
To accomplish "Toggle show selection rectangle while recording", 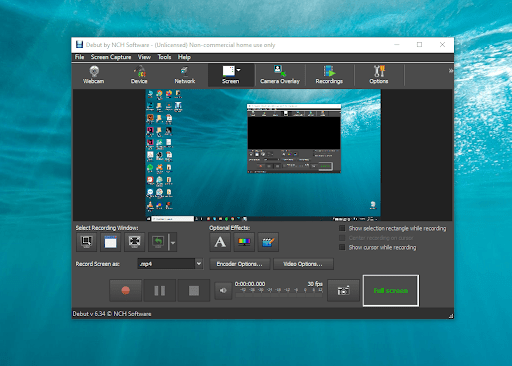I will tap(342, 228).
